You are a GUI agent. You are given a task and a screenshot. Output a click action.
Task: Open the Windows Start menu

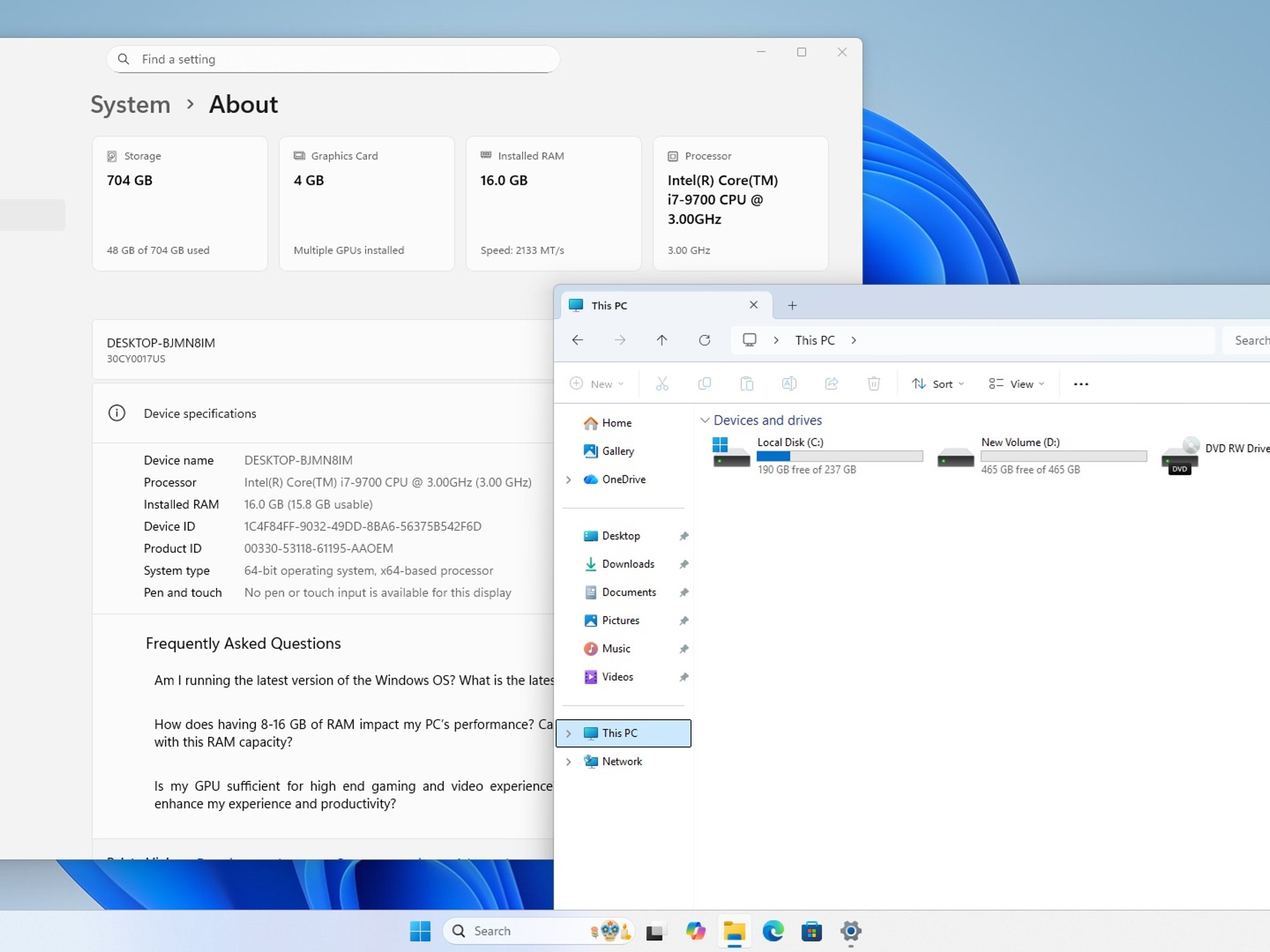420,930
